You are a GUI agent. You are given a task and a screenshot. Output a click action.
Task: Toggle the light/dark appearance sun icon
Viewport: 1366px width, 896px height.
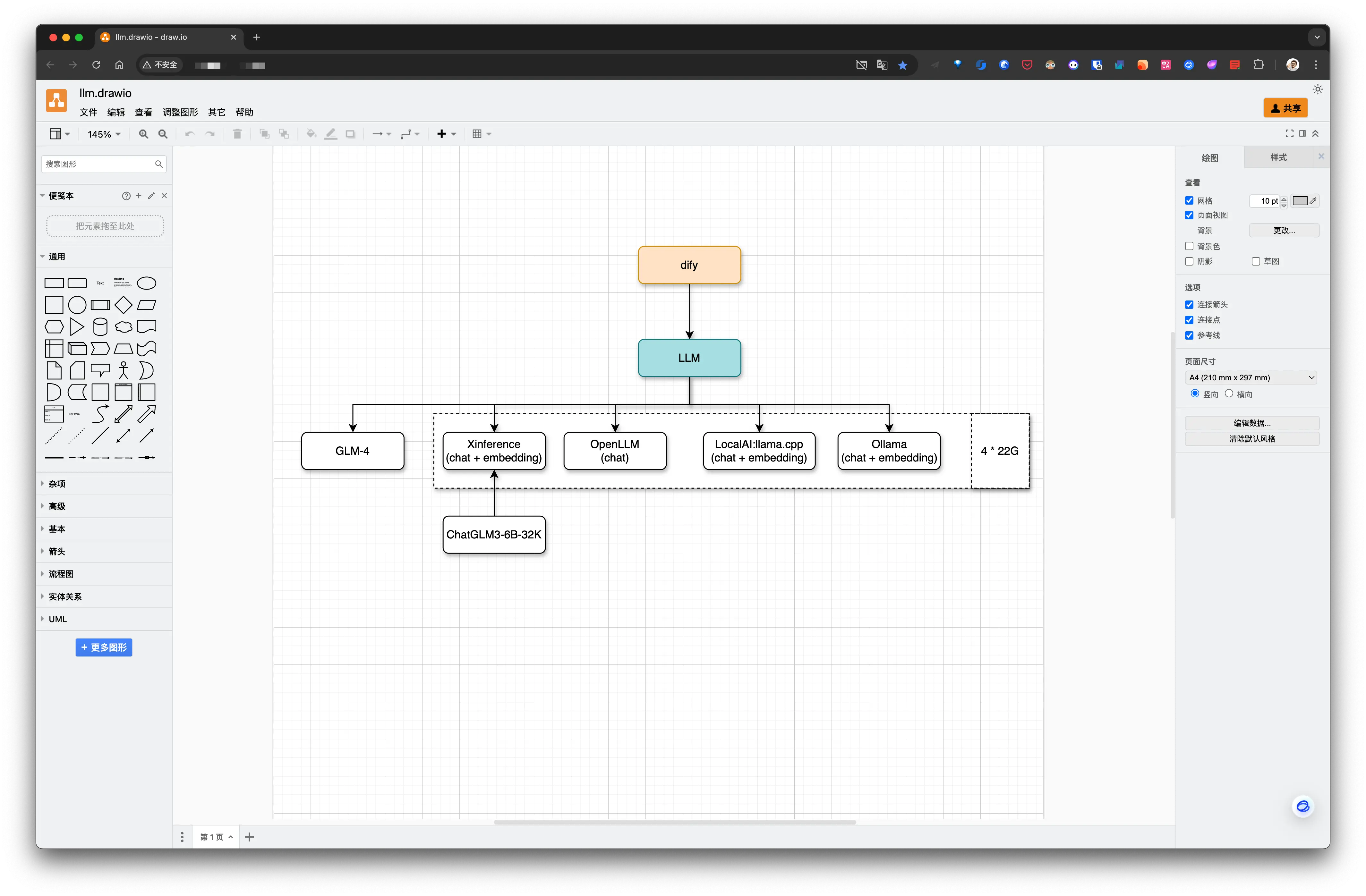pyautogui.click(x=1317, y=89)
